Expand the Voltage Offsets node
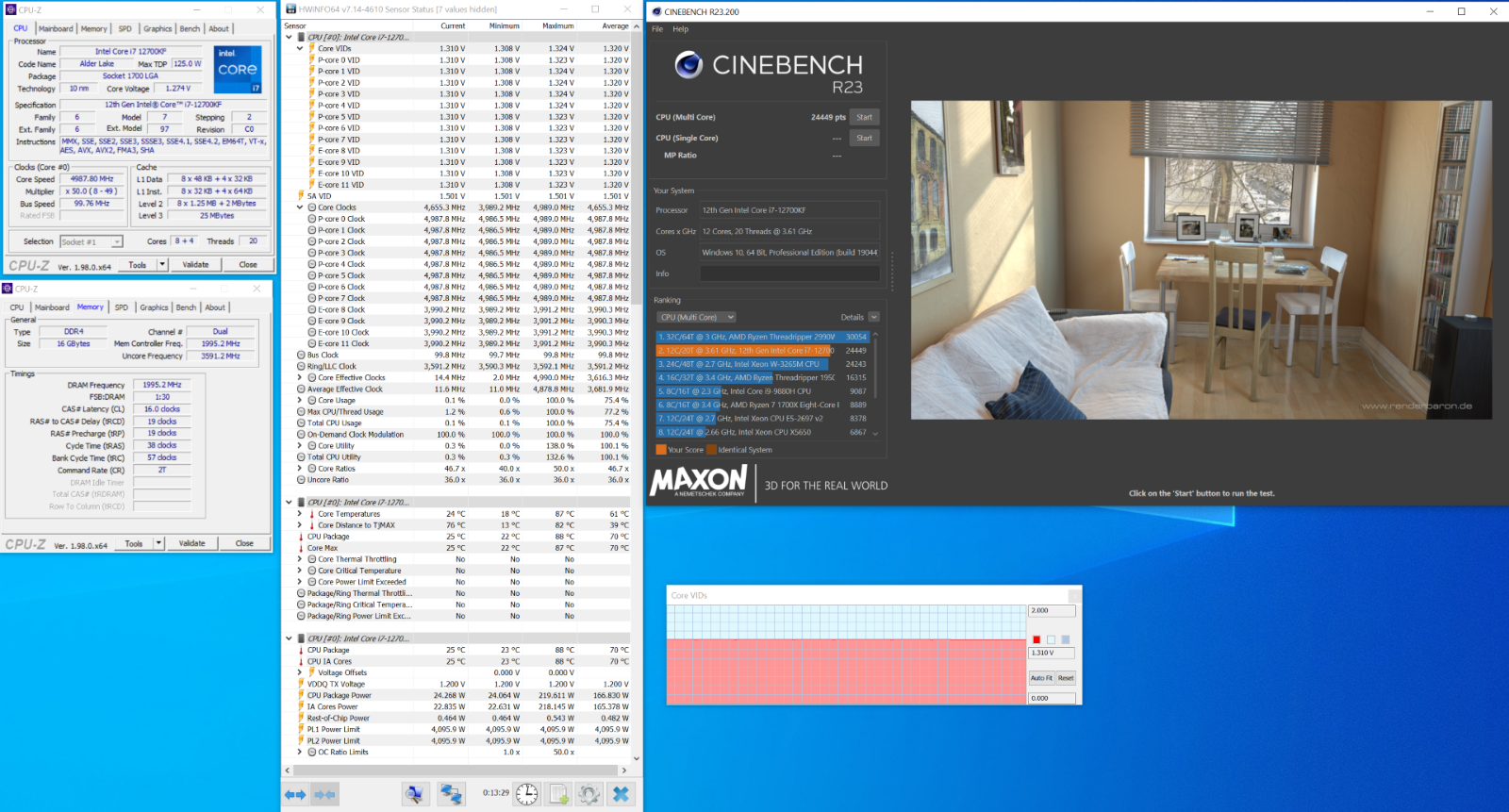Screen dimensions: 1509x812 point(300,672)
